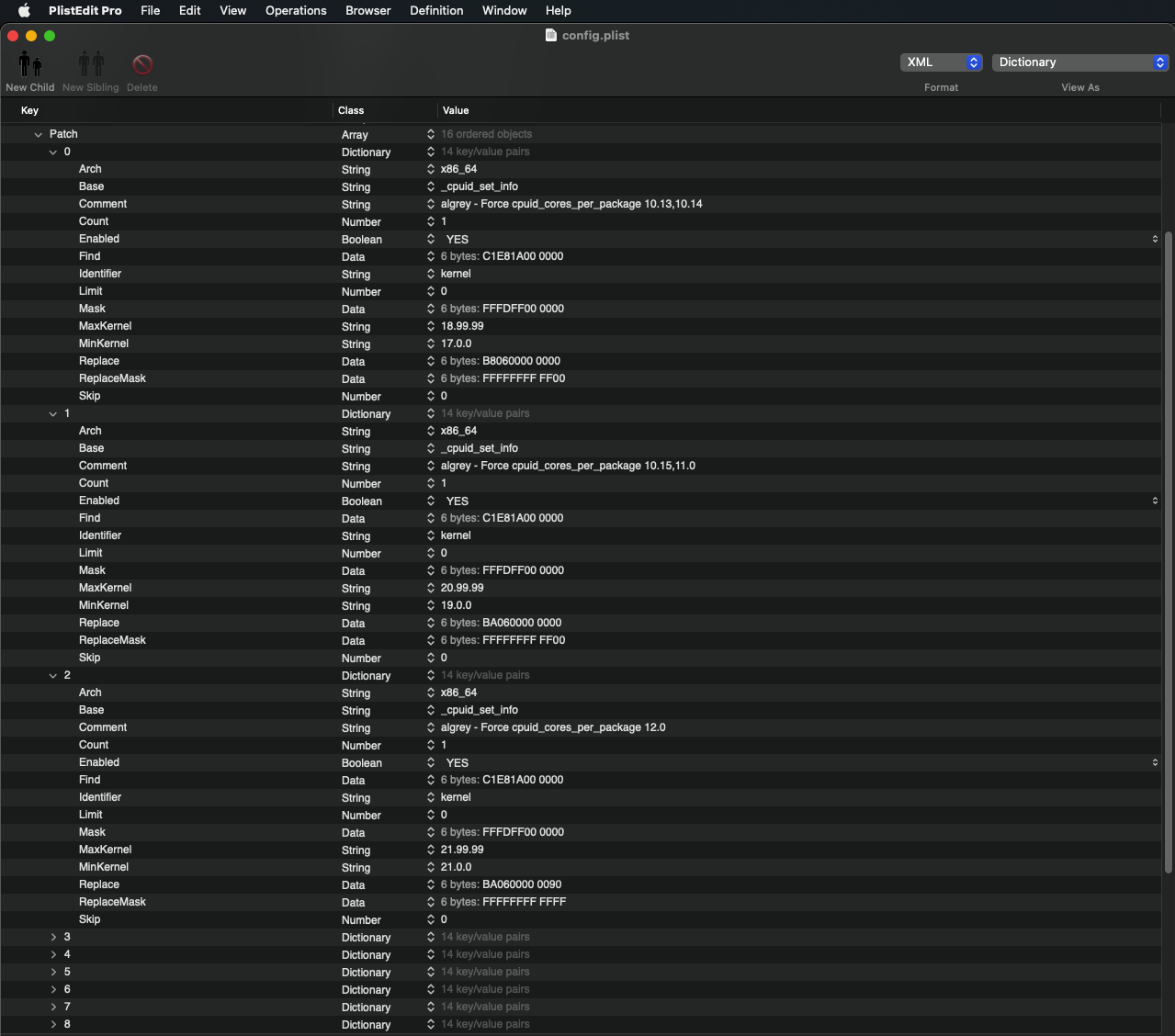Select Replace value BA060000 0090
The image size is (1175, 1036).
[522, 884]
